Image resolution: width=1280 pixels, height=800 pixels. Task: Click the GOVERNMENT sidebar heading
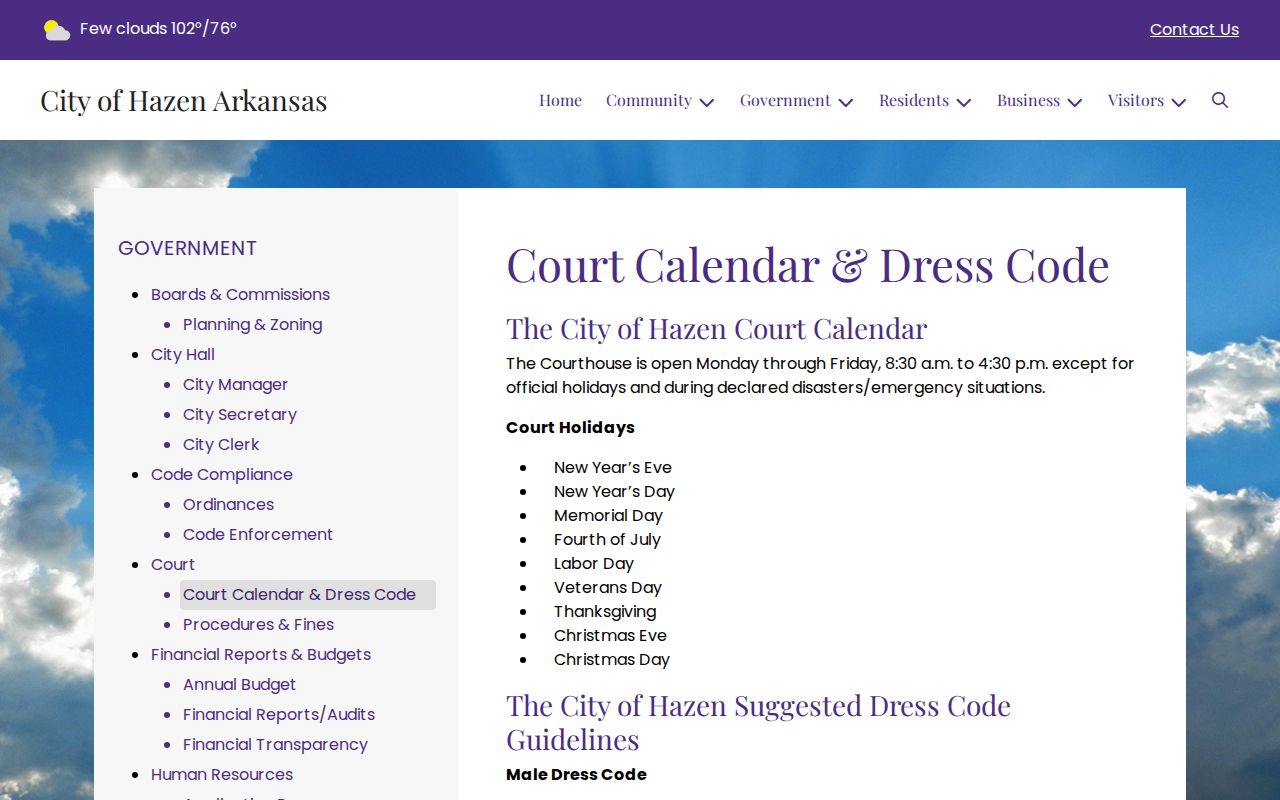[x=187, y=248]
